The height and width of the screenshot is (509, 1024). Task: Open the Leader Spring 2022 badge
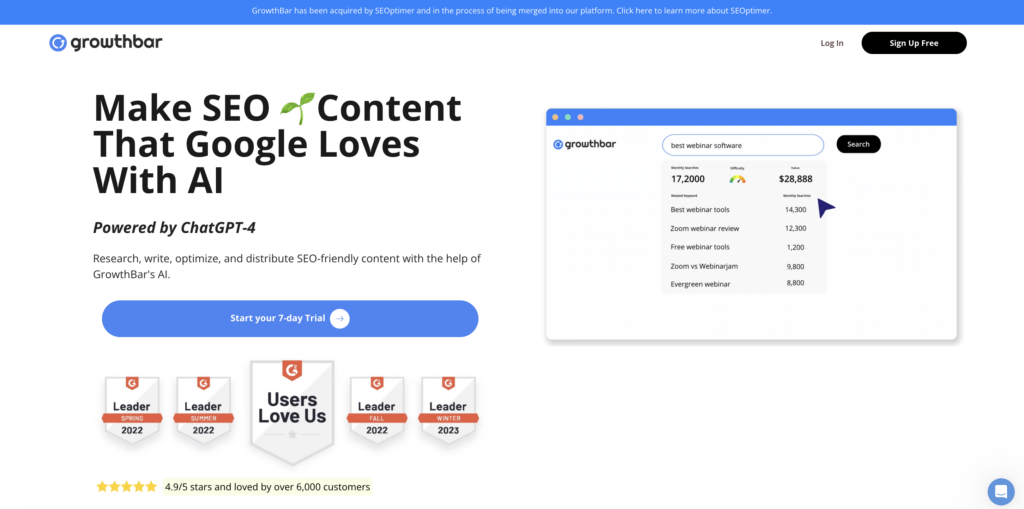pyautogui.click(x=132, y=410)
